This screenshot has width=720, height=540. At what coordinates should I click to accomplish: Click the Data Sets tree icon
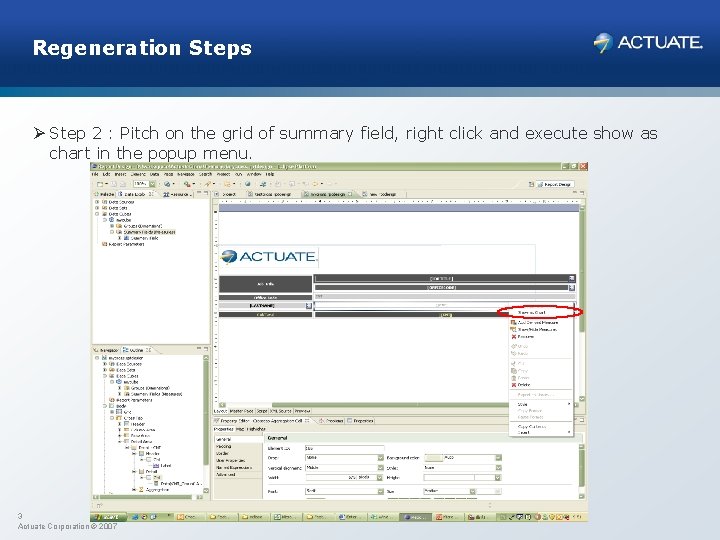point(104,208)
